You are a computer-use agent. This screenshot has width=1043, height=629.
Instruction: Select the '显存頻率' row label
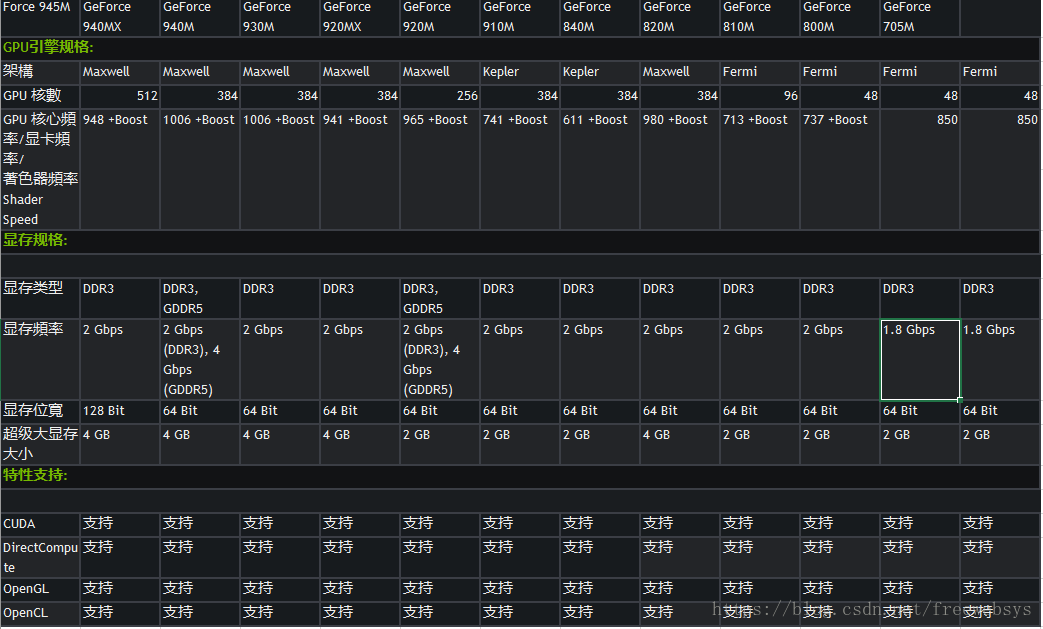pos(40,359)
